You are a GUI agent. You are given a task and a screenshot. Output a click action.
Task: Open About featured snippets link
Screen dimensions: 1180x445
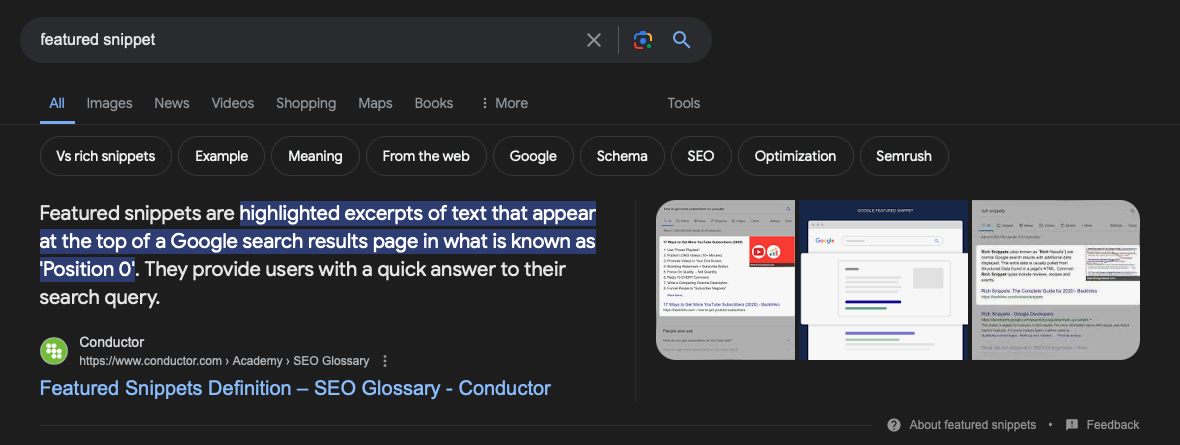point(972,425)
